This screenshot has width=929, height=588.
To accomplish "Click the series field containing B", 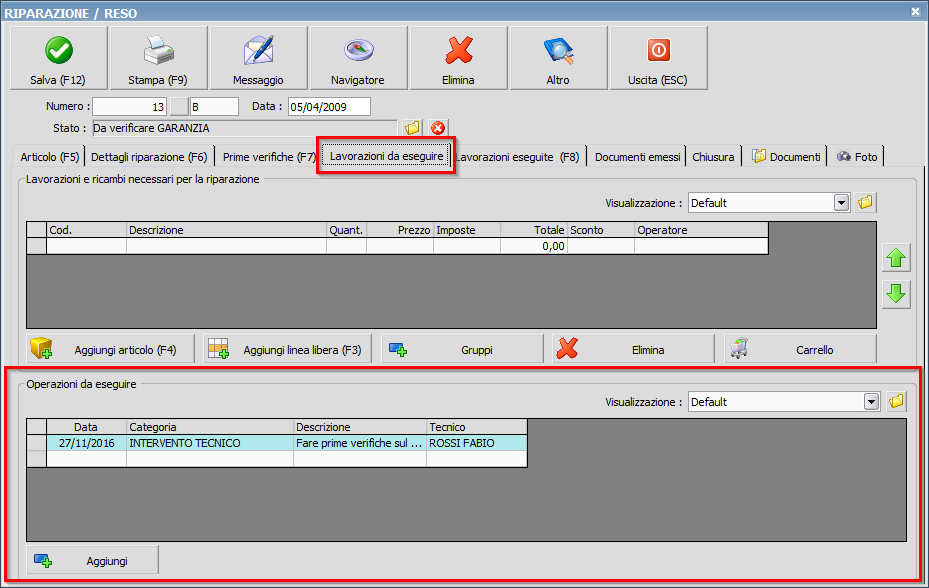I will pyautogui.click(x=214, y=107).
